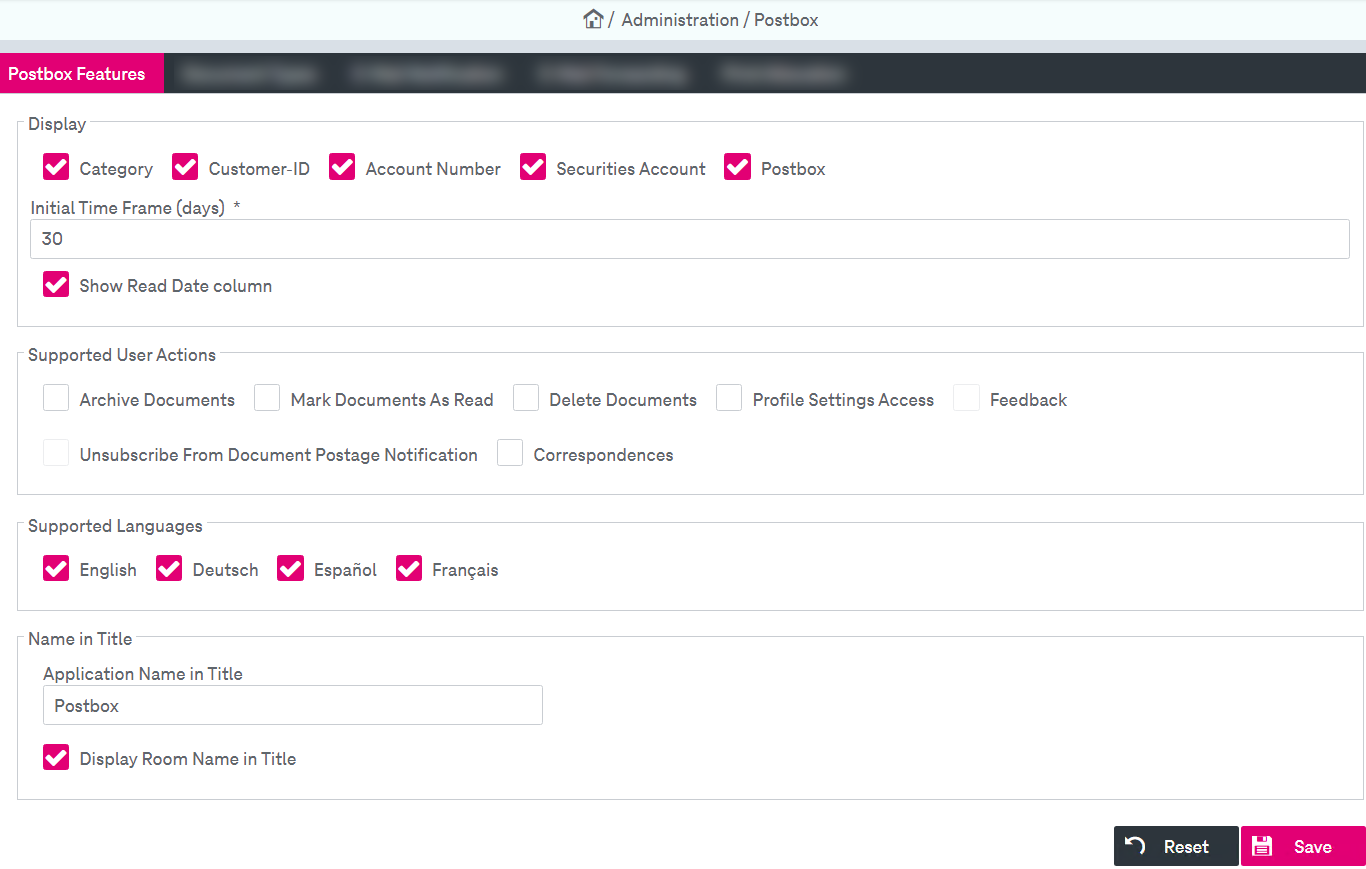Deselect the Français language checkbox
This screenshot has width=1366, height=869.
[x=409, y=569]
